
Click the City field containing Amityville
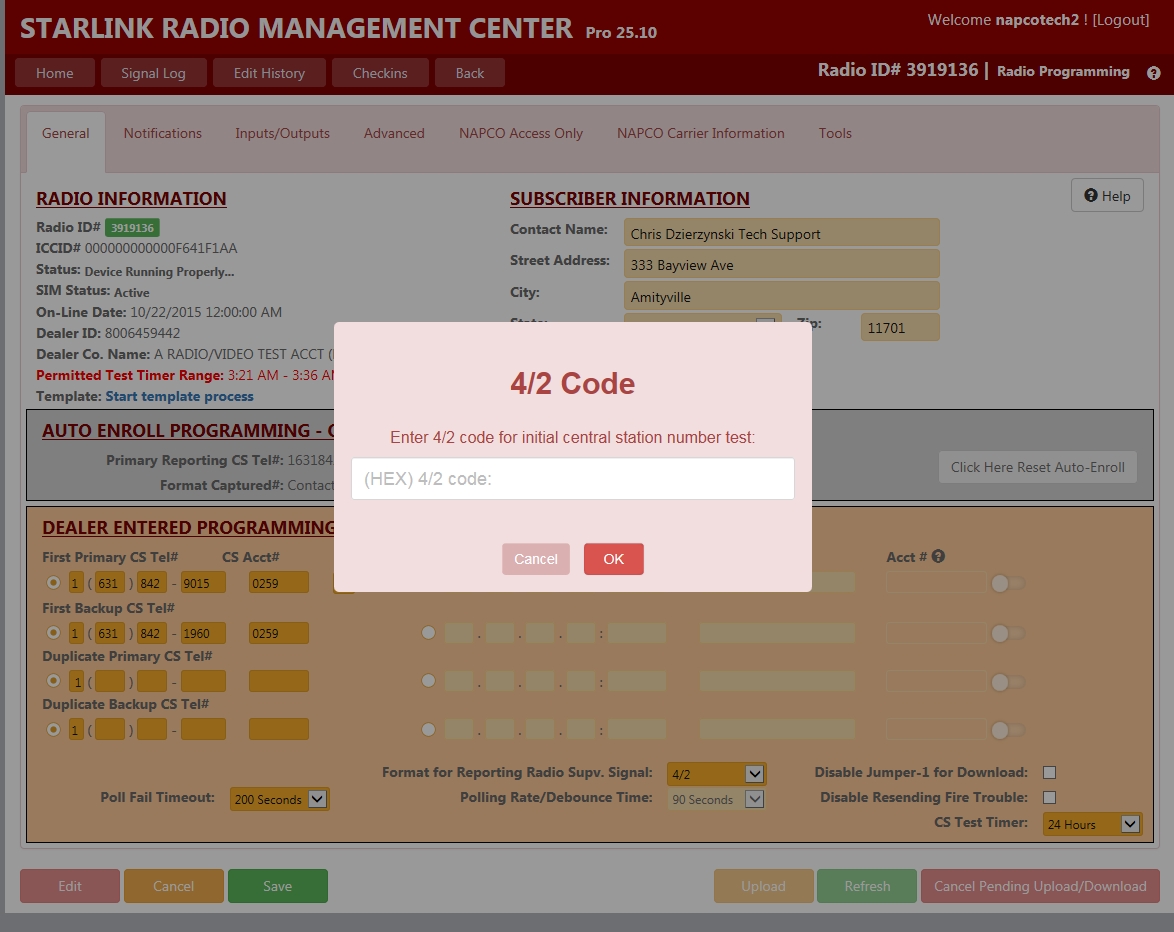point(782,296)
